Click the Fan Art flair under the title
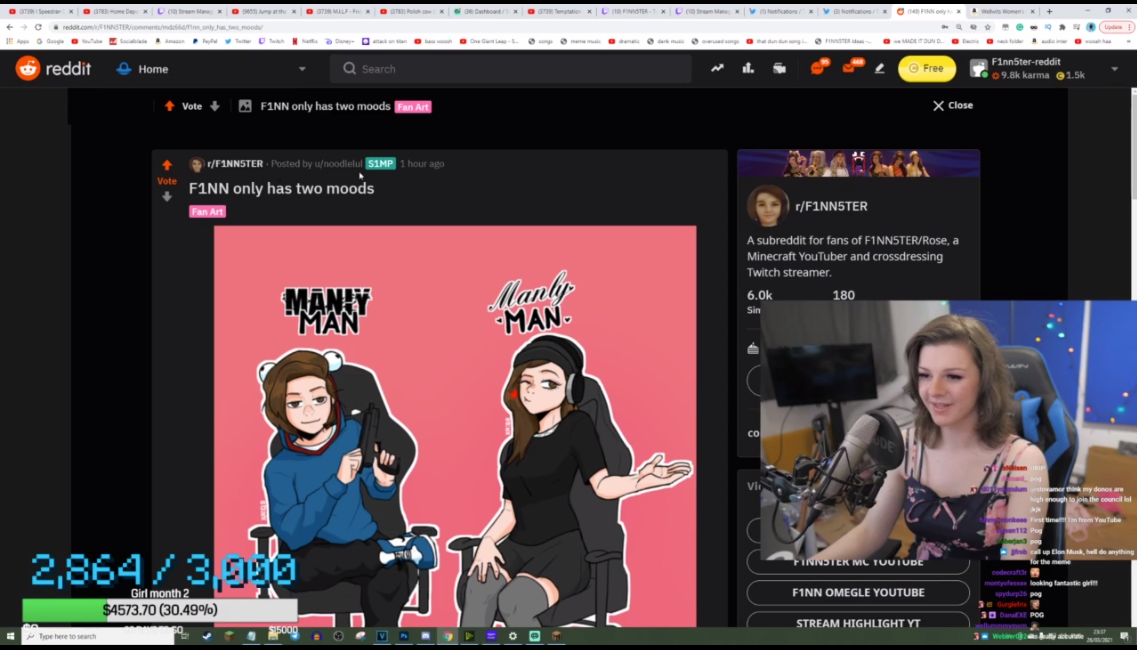Image resolution: width=1137 pixels, height=650 pixels. [207, 212]
